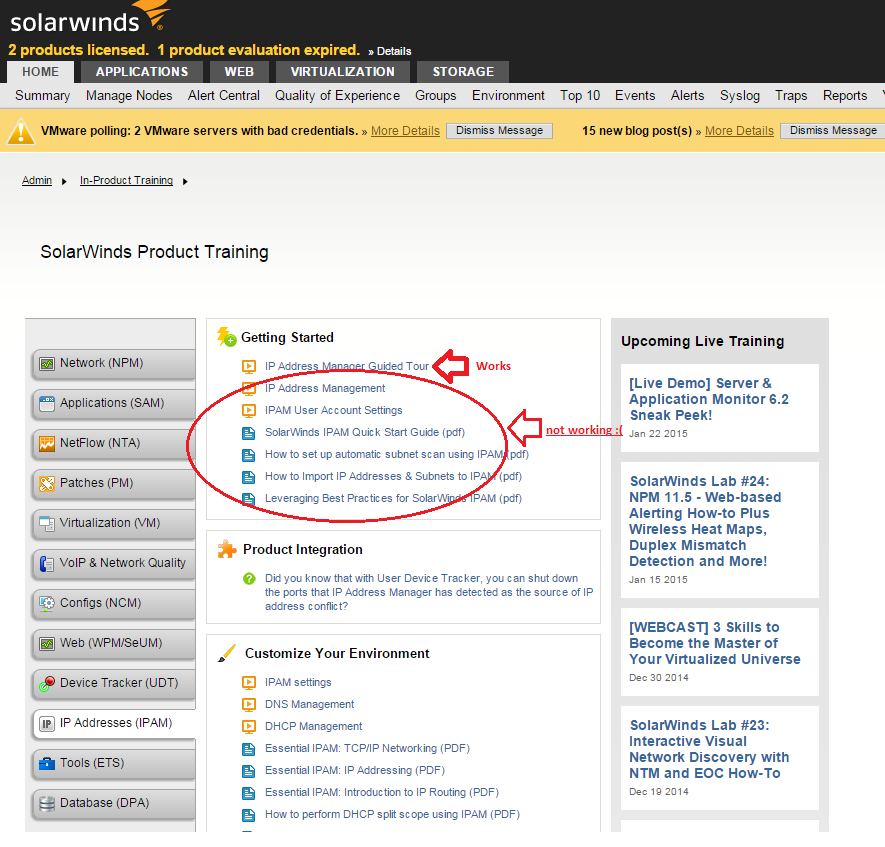
Task: Open SolarWinds Lab #24 training link
Action: [x=706, y=521]
